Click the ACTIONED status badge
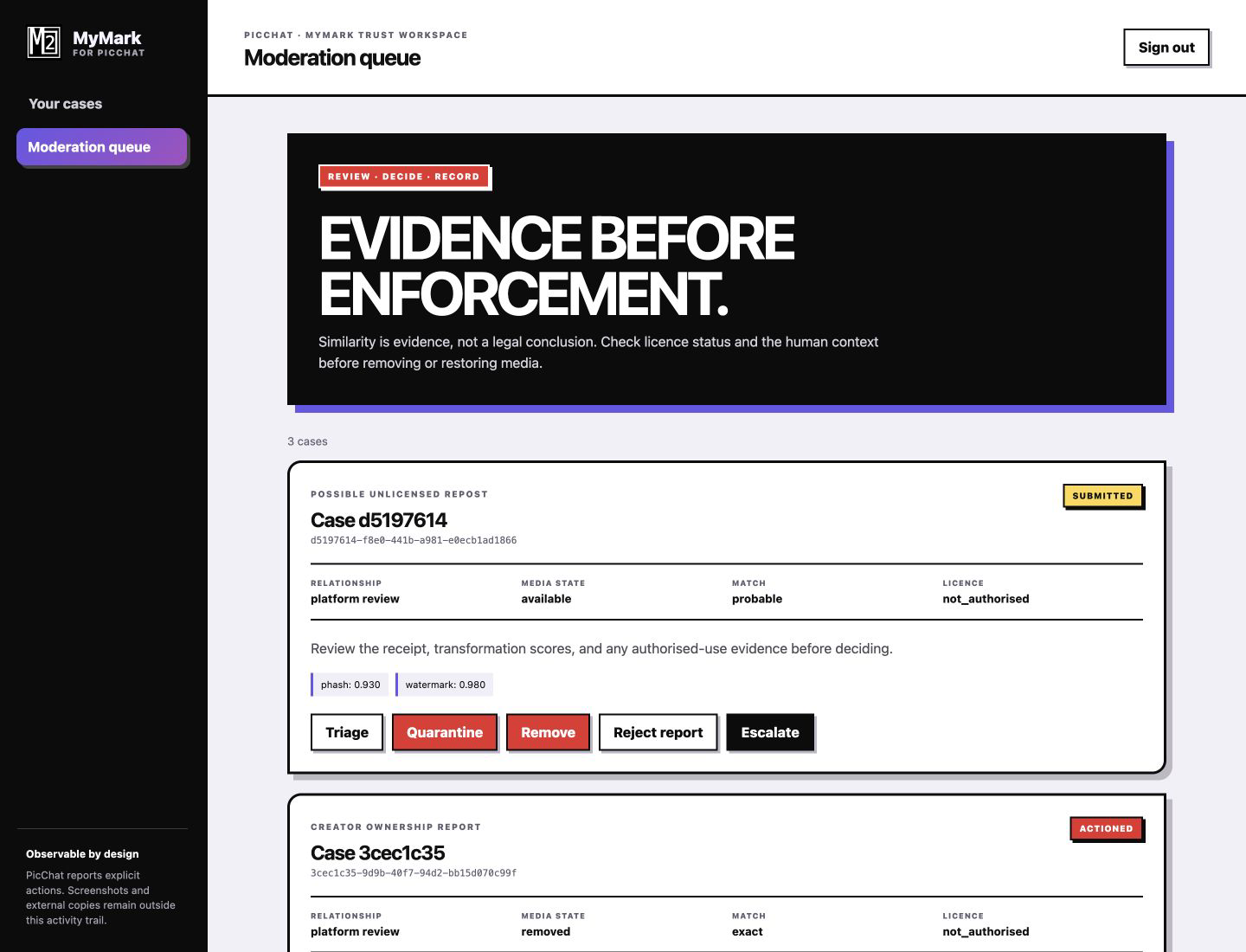1246x952 pixels. [x=1106, y=828]
